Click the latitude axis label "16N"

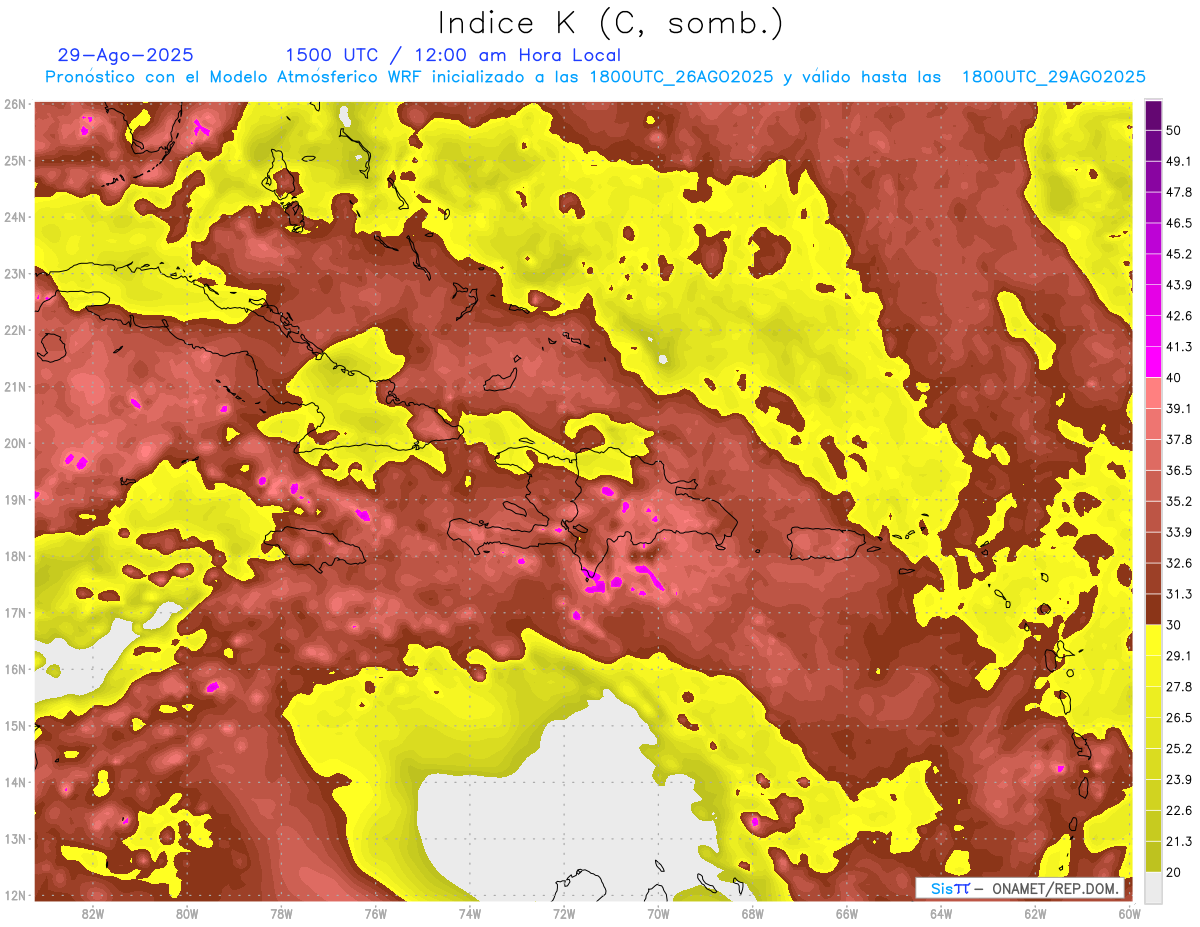(x=15, y=669)
